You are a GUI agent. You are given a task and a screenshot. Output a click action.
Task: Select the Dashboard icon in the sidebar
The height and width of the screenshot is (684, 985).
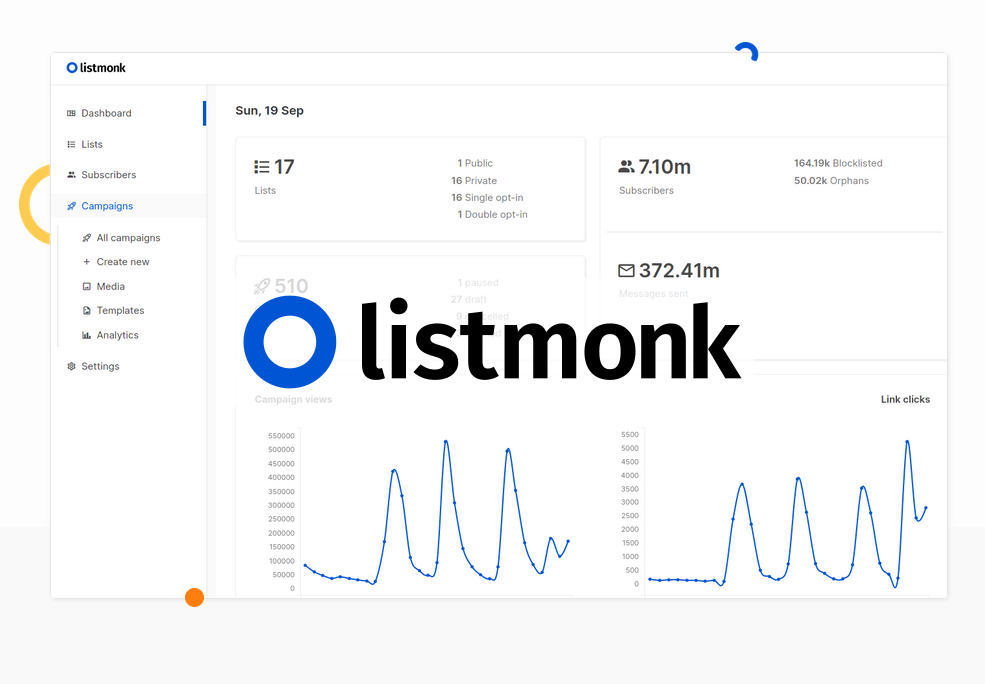pos(72,113)
